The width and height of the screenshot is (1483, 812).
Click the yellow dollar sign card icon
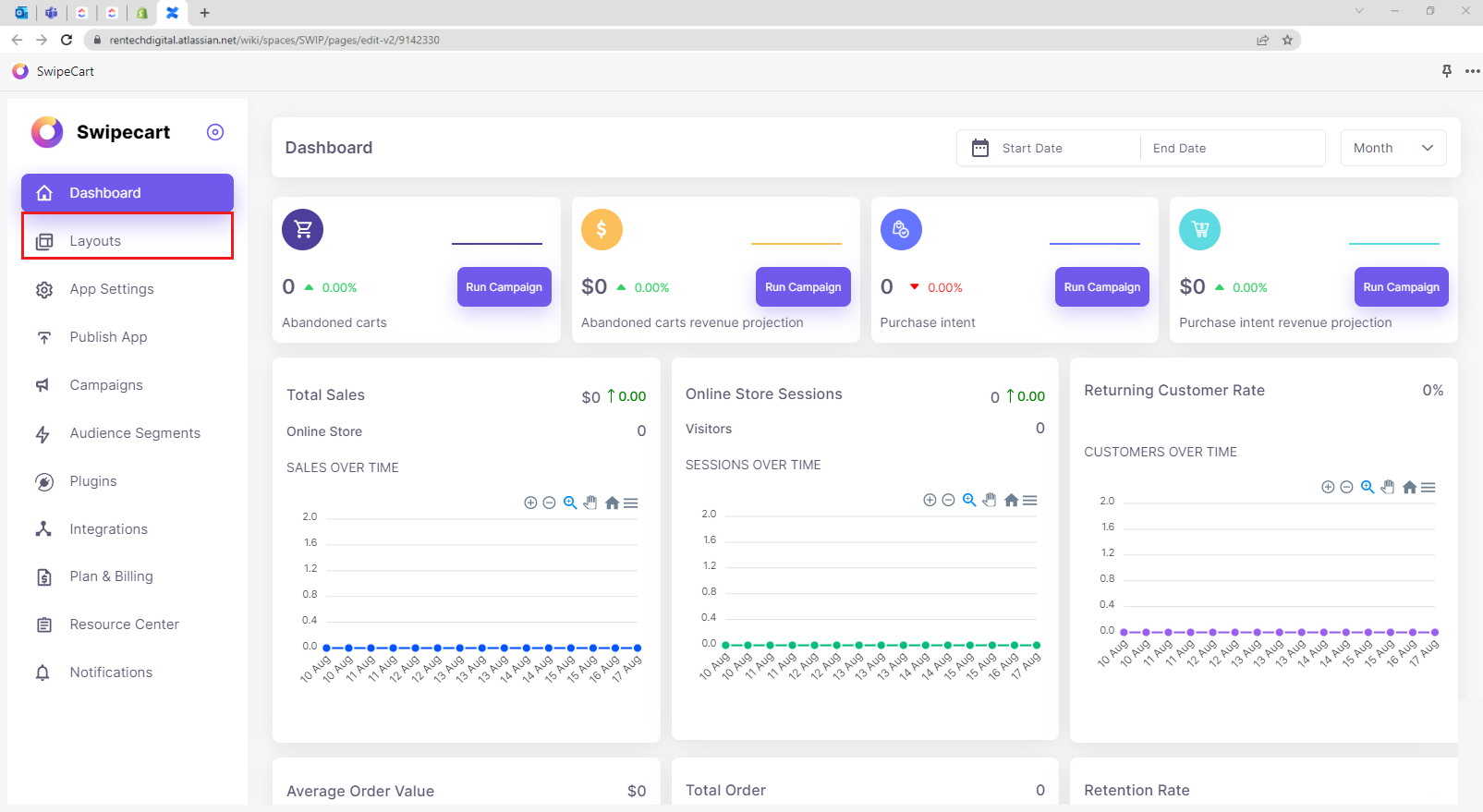[x=602, y=229]
